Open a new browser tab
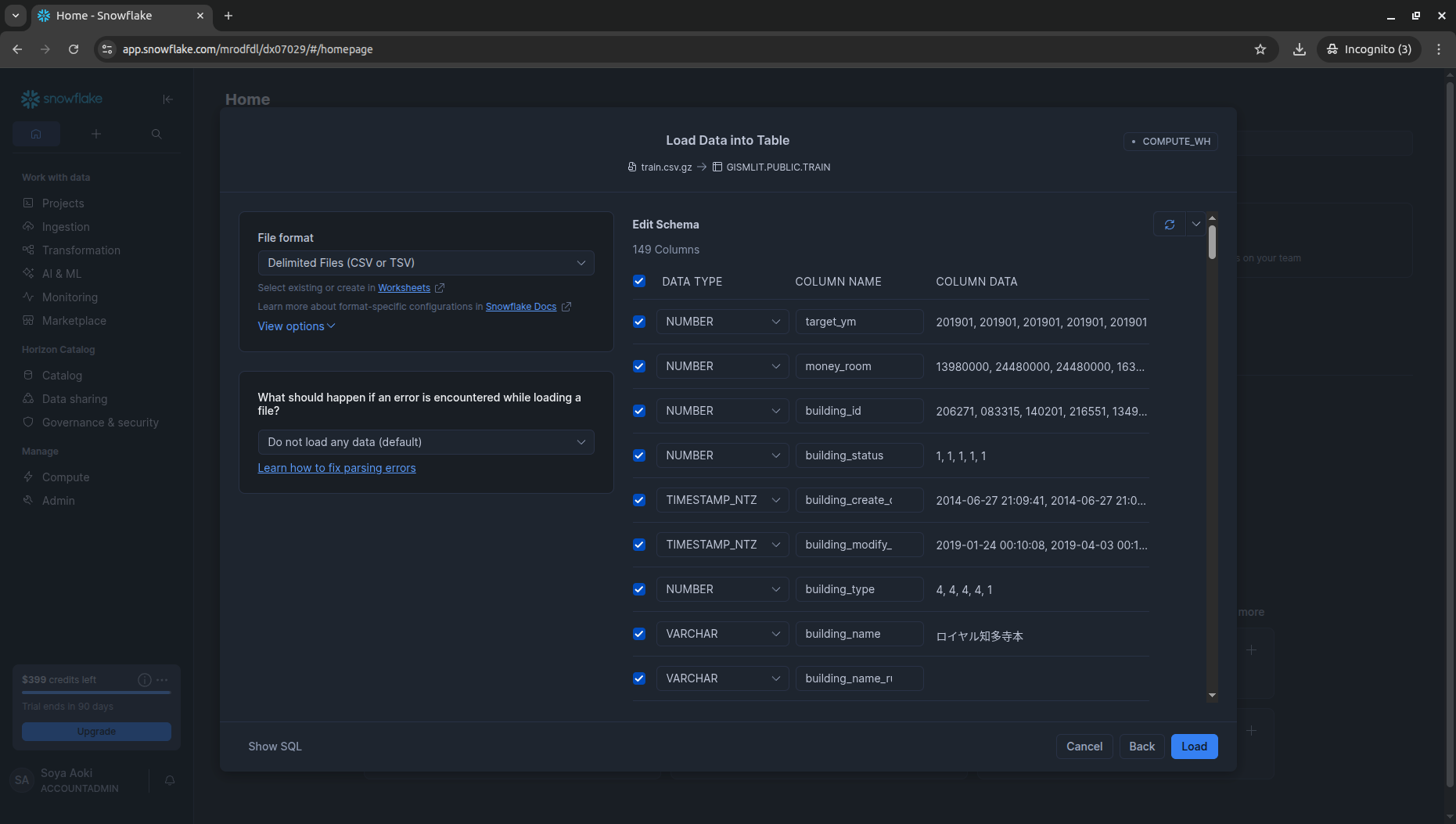 (x=228, y=16)
